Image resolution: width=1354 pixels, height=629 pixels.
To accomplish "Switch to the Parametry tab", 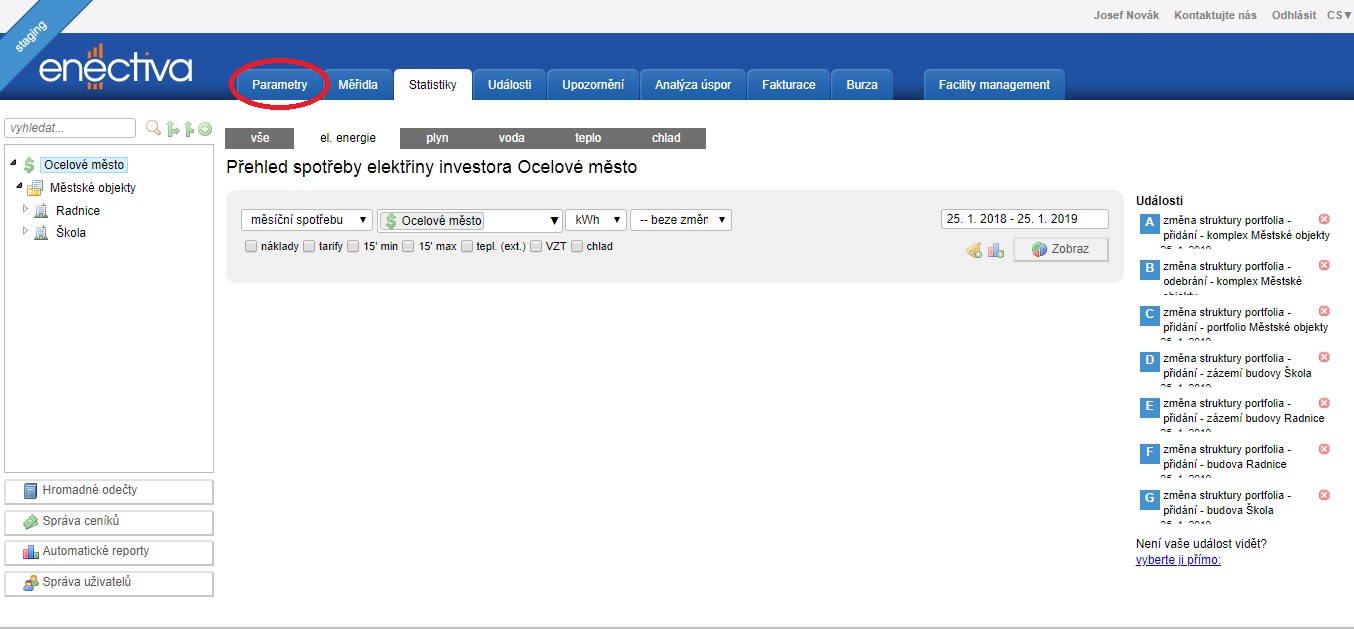I will [x=279, y=85].
